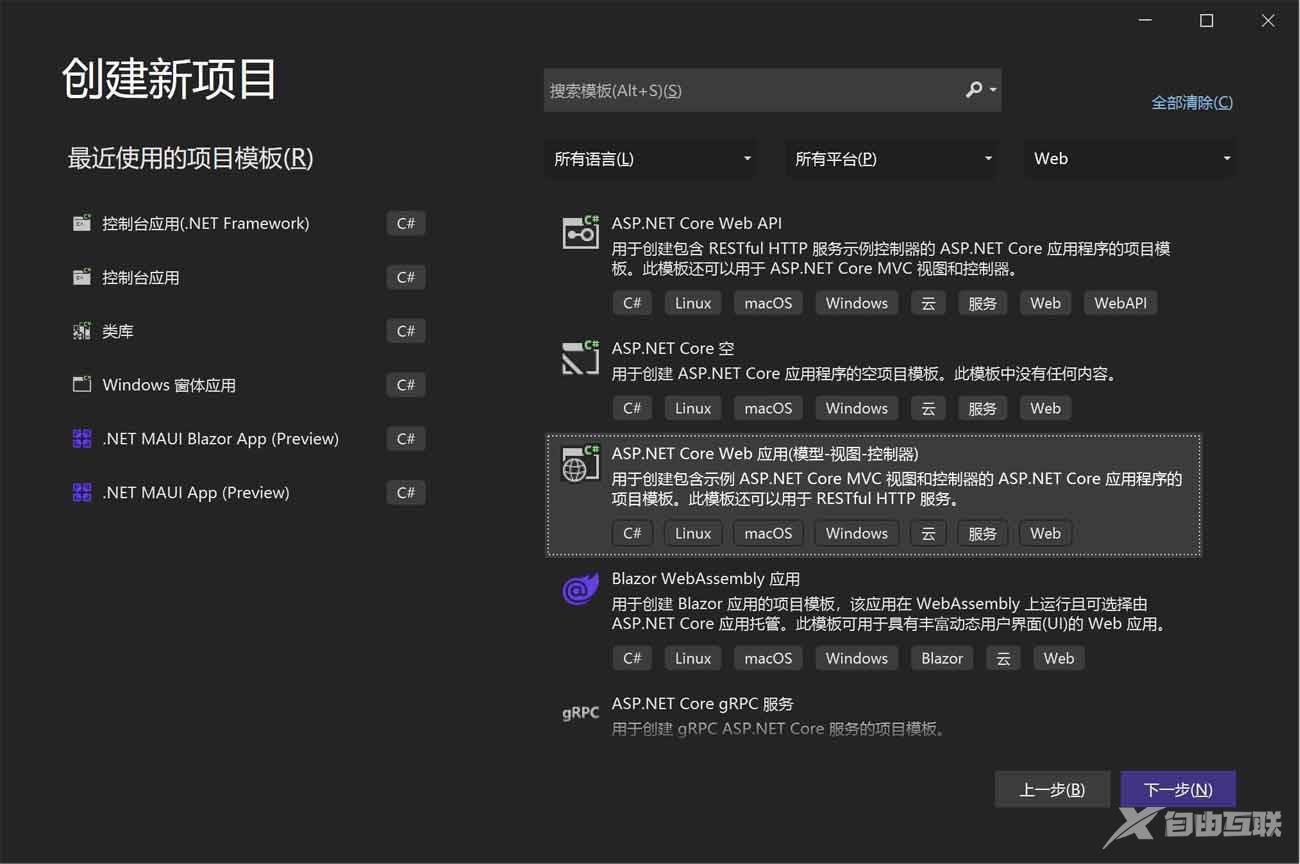Click the macOS tag under ASP.NET Core 空
This screenshot has width=1300, height=864.
coord(768,408)
